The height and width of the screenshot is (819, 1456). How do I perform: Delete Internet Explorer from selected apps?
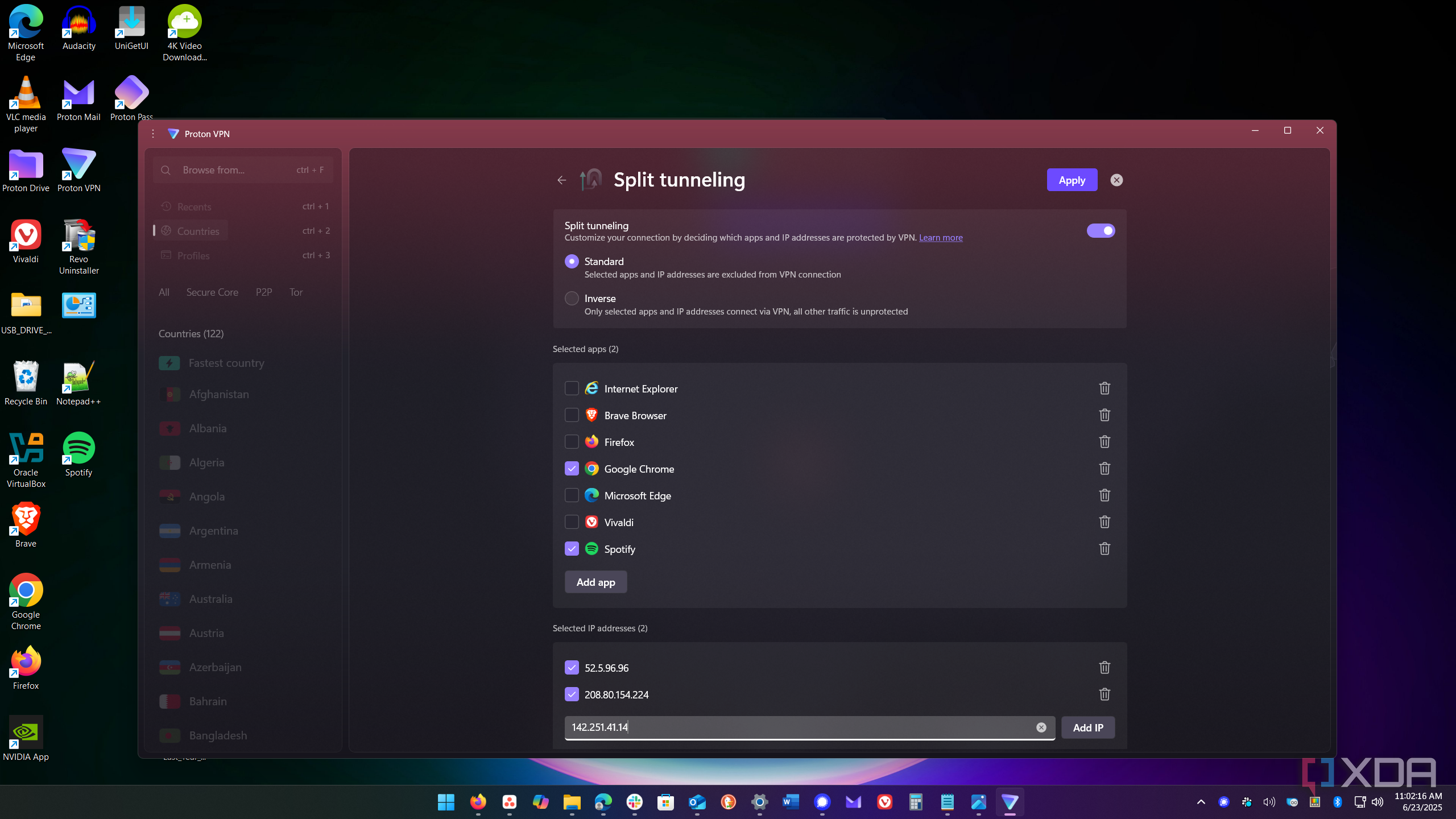(x=1105, y=388)
